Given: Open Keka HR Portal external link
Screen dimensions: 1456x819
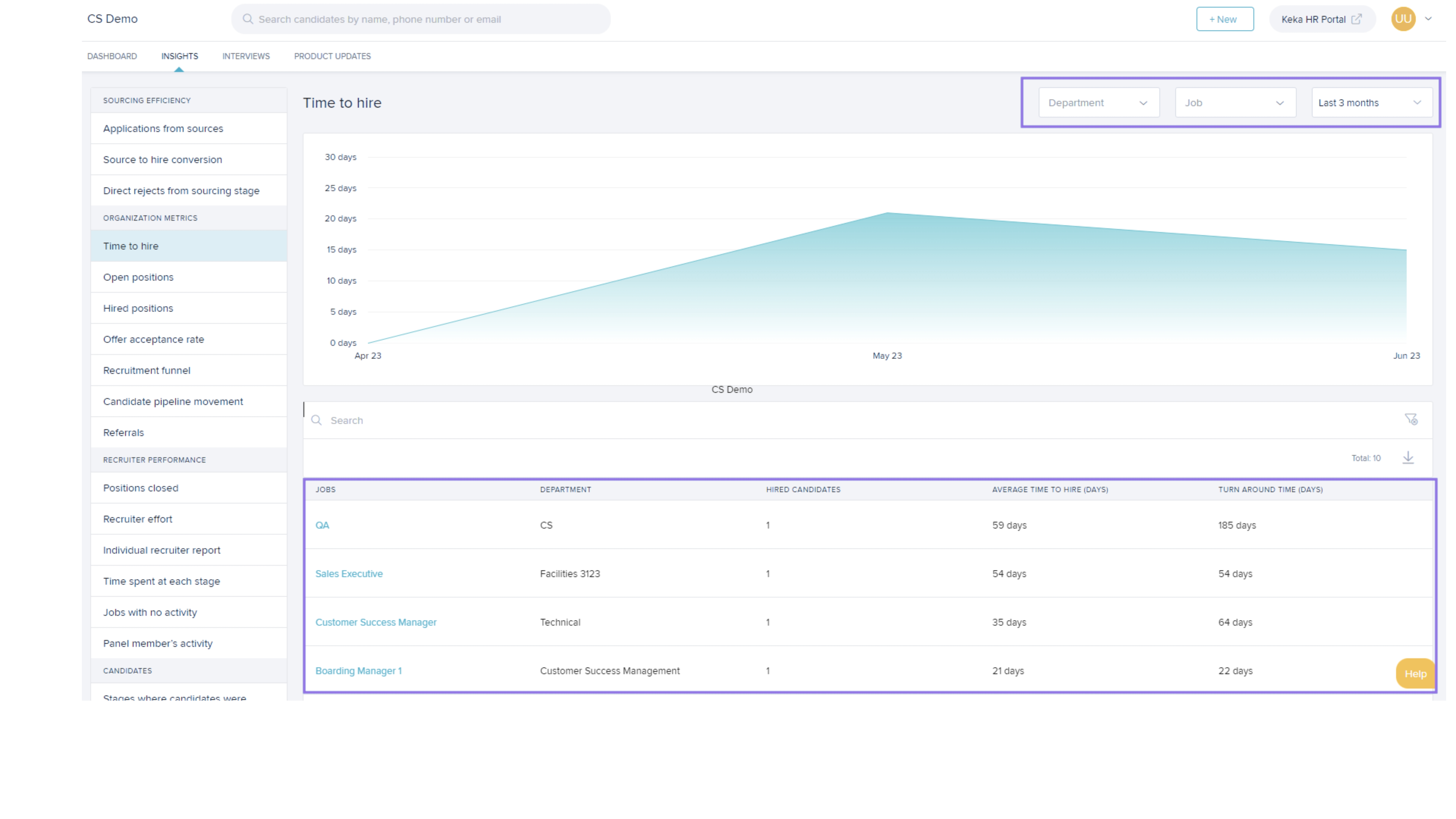Looking at the screenshot, I should (1320, 19).
